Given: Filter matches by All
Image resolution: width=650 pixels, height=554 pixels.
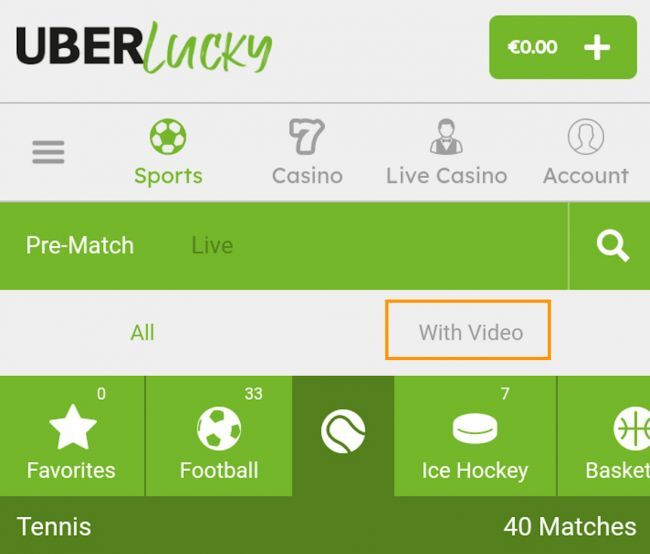Looking at the screenshot, I should [142, 333].
